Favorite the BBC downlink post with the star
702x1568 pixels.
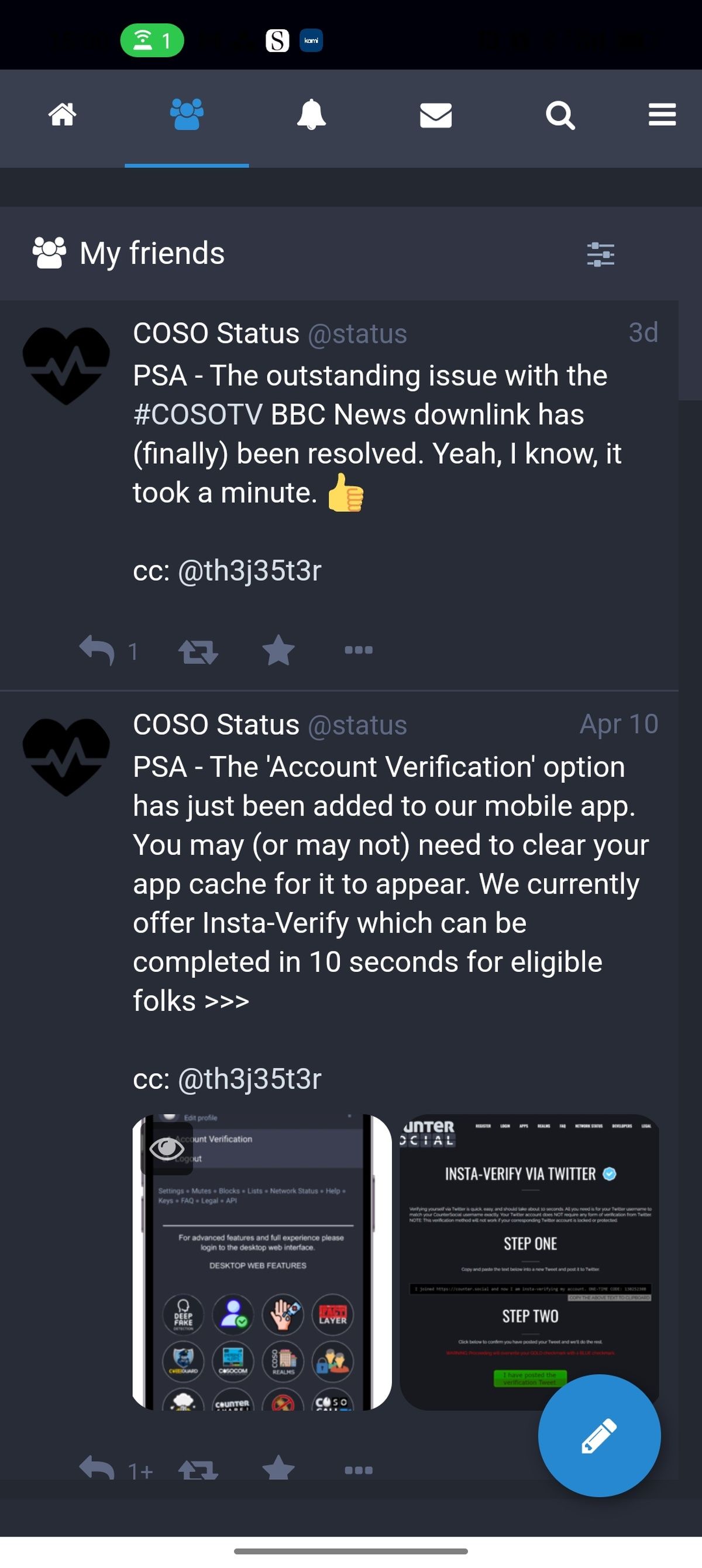point(279,649)
